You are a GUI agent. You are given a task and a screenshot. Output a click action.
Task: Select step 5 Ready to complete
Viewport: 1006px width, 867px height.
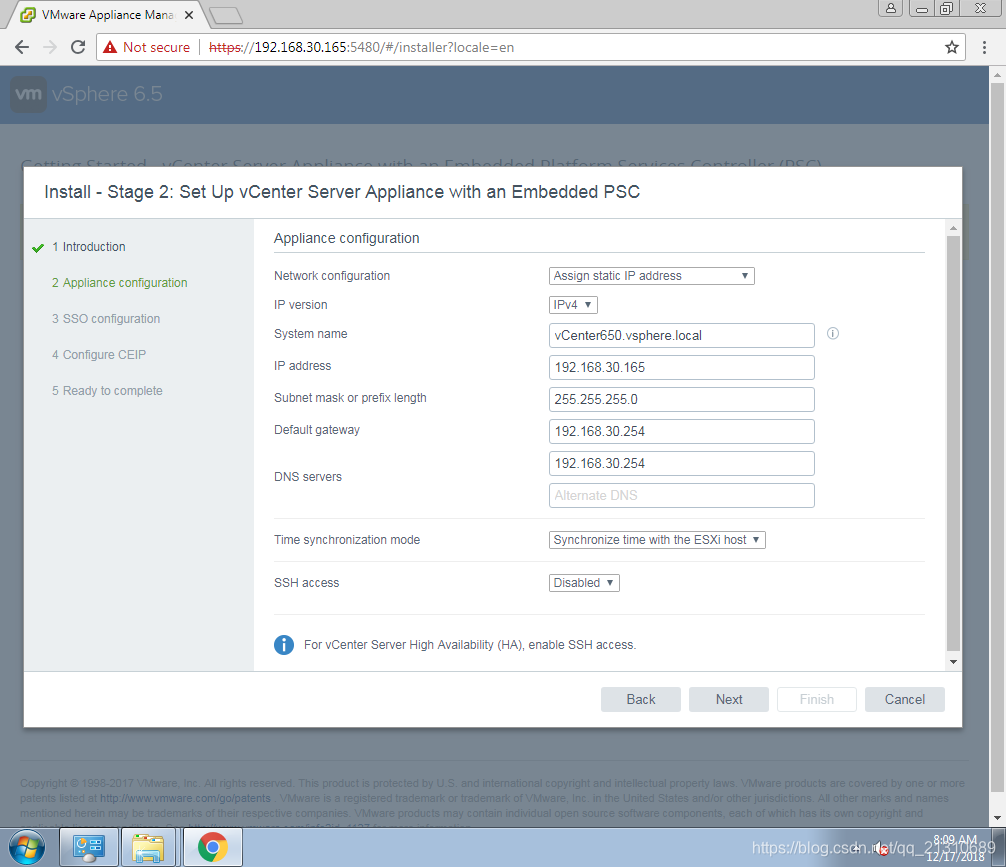click(x=107, y=391)
